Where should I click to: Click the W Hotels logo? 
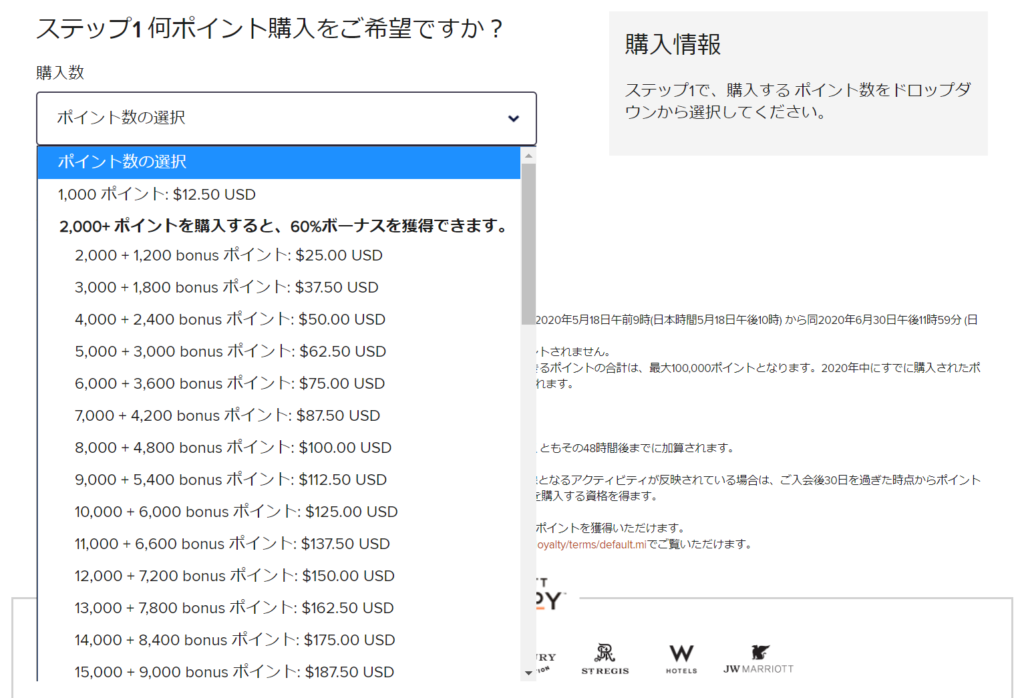tap(681, 658)
